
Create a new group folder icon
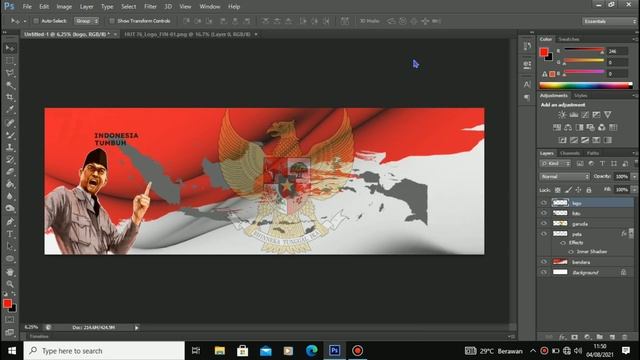click(x=599, y=337)
